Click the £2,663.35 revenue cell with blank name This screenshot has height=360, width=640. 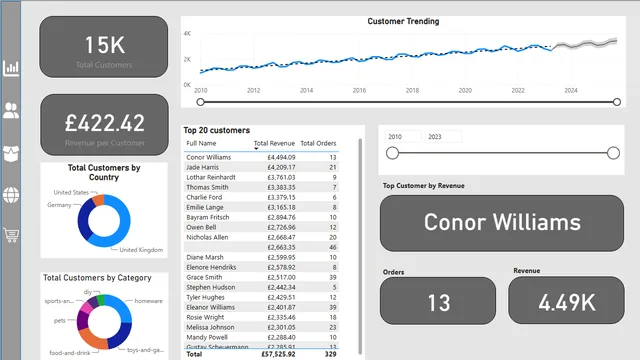(x=281, y=247)
